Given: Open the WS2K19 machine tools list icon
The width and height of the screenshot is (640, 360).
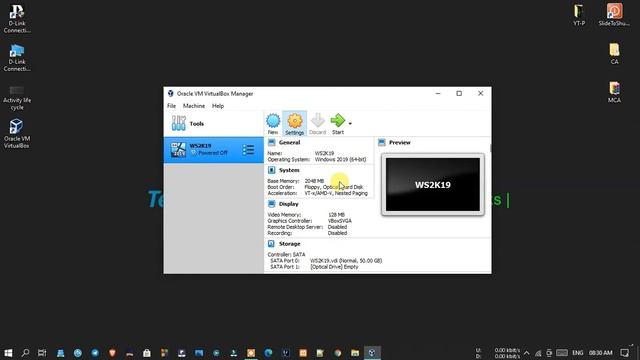Looking at the screenshot, I should click(x=248, y=150).
